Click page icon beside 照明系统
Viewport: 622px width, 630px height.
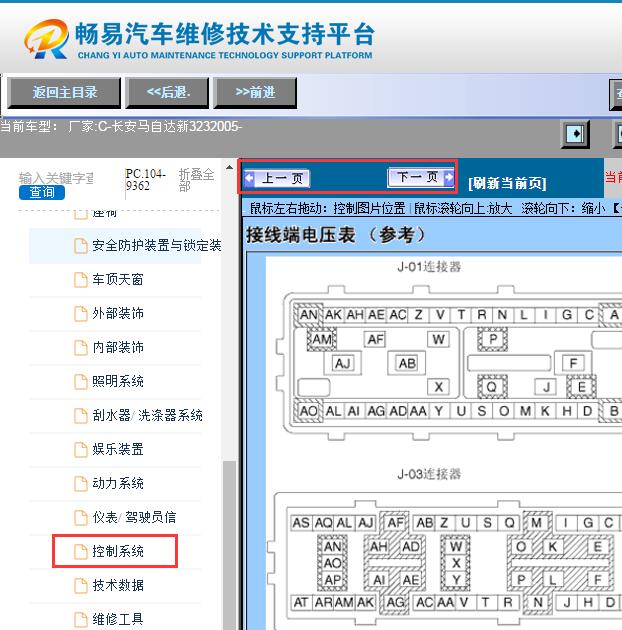click(81, 382)
